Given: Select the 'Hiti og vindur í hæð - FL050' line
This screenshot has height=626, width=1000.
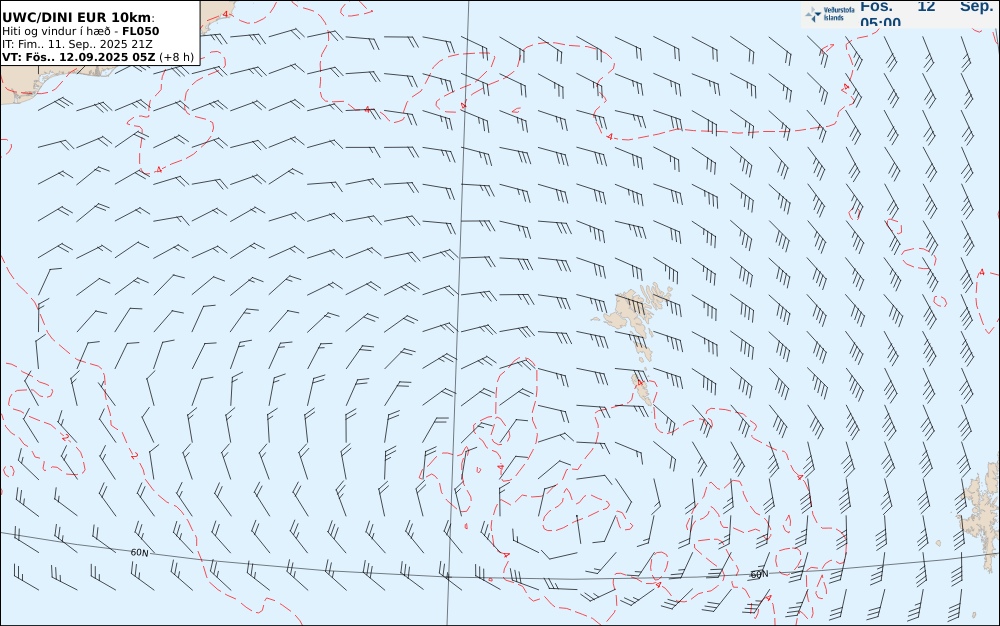Looking at the screenshot, I should pyautogui.click(x=80, y=31).
